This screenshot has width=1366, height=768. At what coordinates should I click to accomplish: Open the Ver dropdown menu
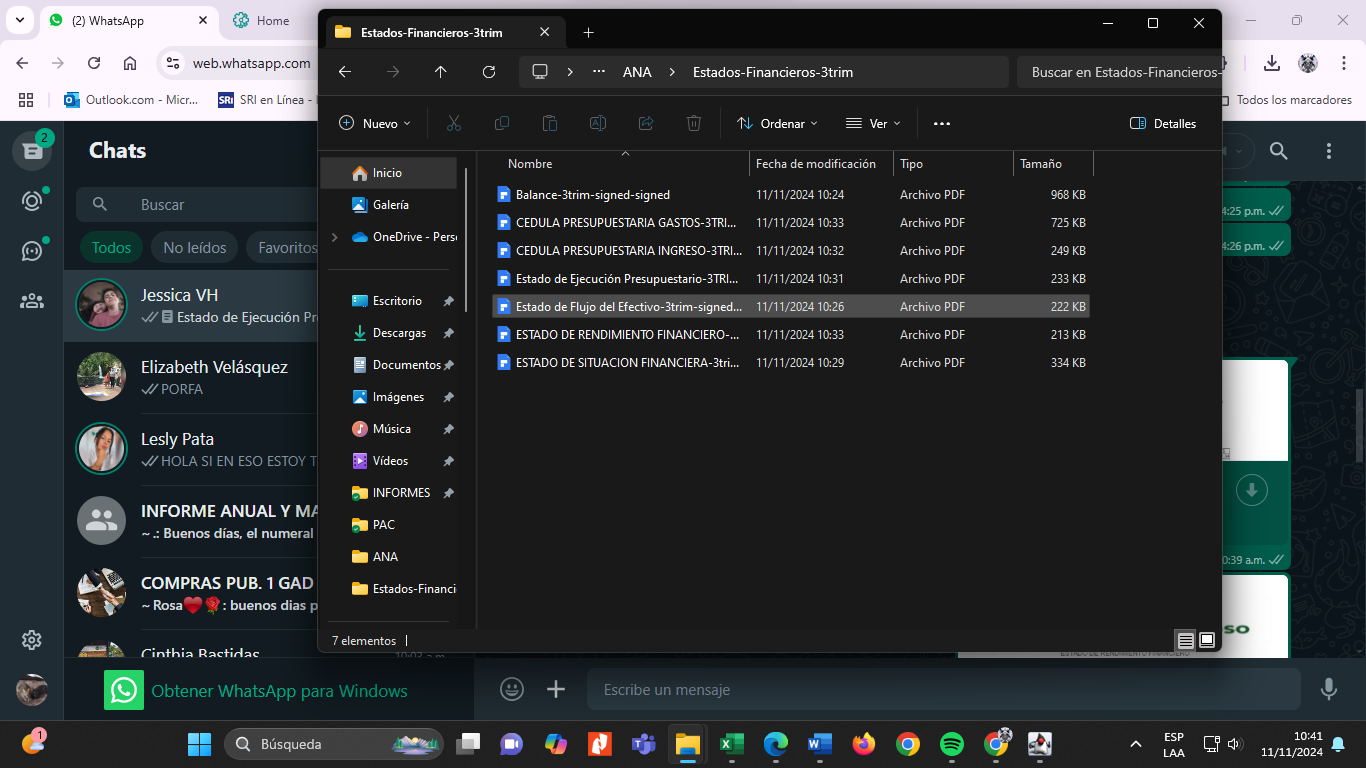[x=873, y=124]
